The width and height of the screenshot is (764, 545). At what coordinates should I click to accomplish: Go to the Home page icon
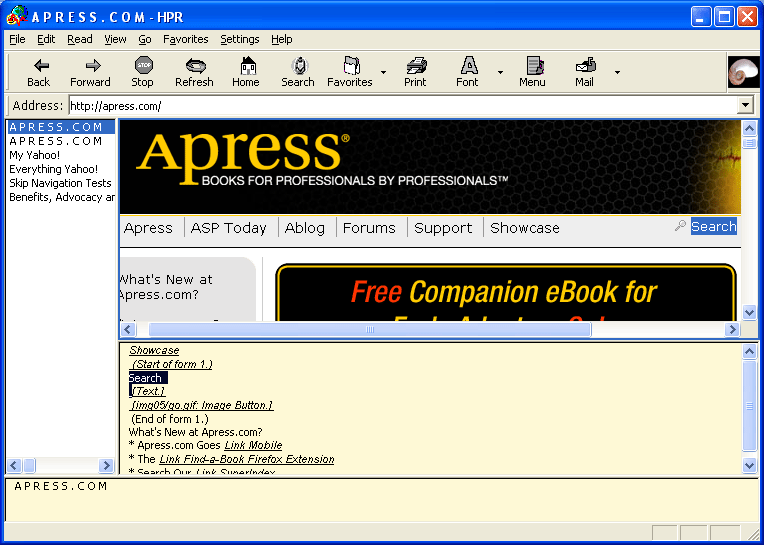(248, 65)
